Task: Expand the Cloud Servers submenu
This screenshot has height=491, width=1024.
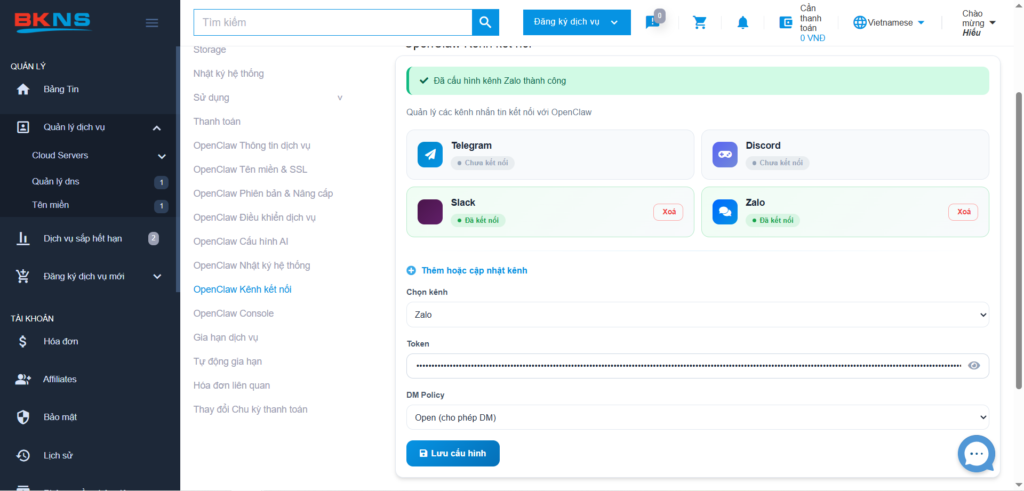Action: click(x=162, y=156)
